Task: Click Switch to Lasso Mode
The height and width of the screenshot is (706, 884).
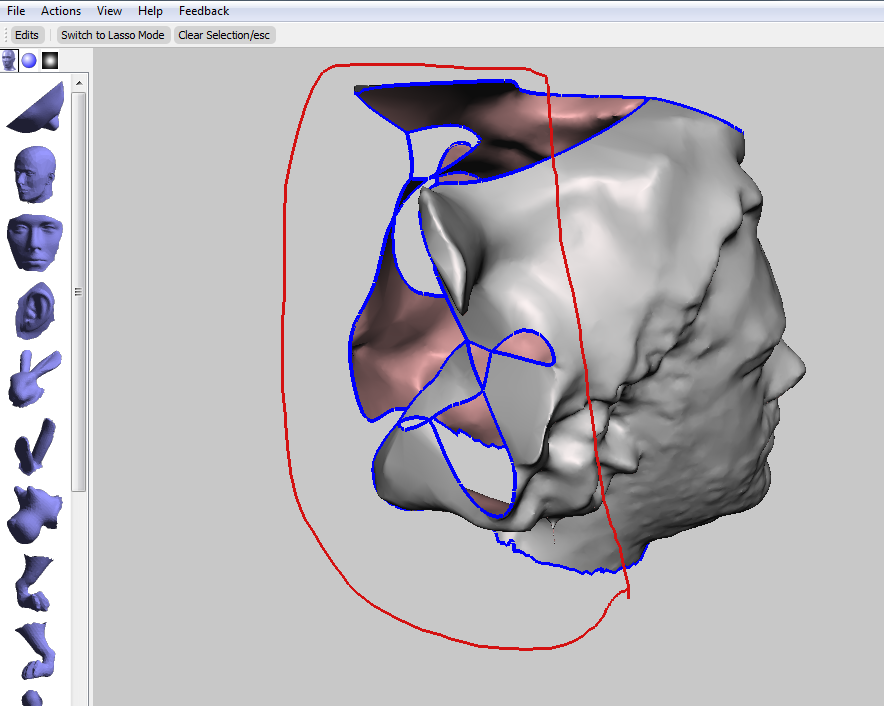Action: coord(113,35)
